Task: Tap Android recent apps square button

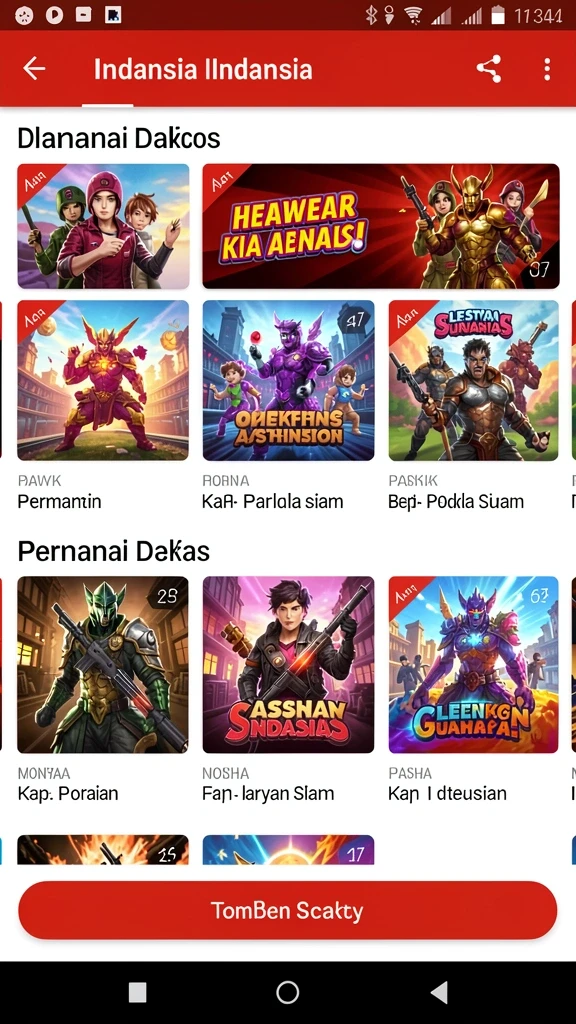Action: 137,993
